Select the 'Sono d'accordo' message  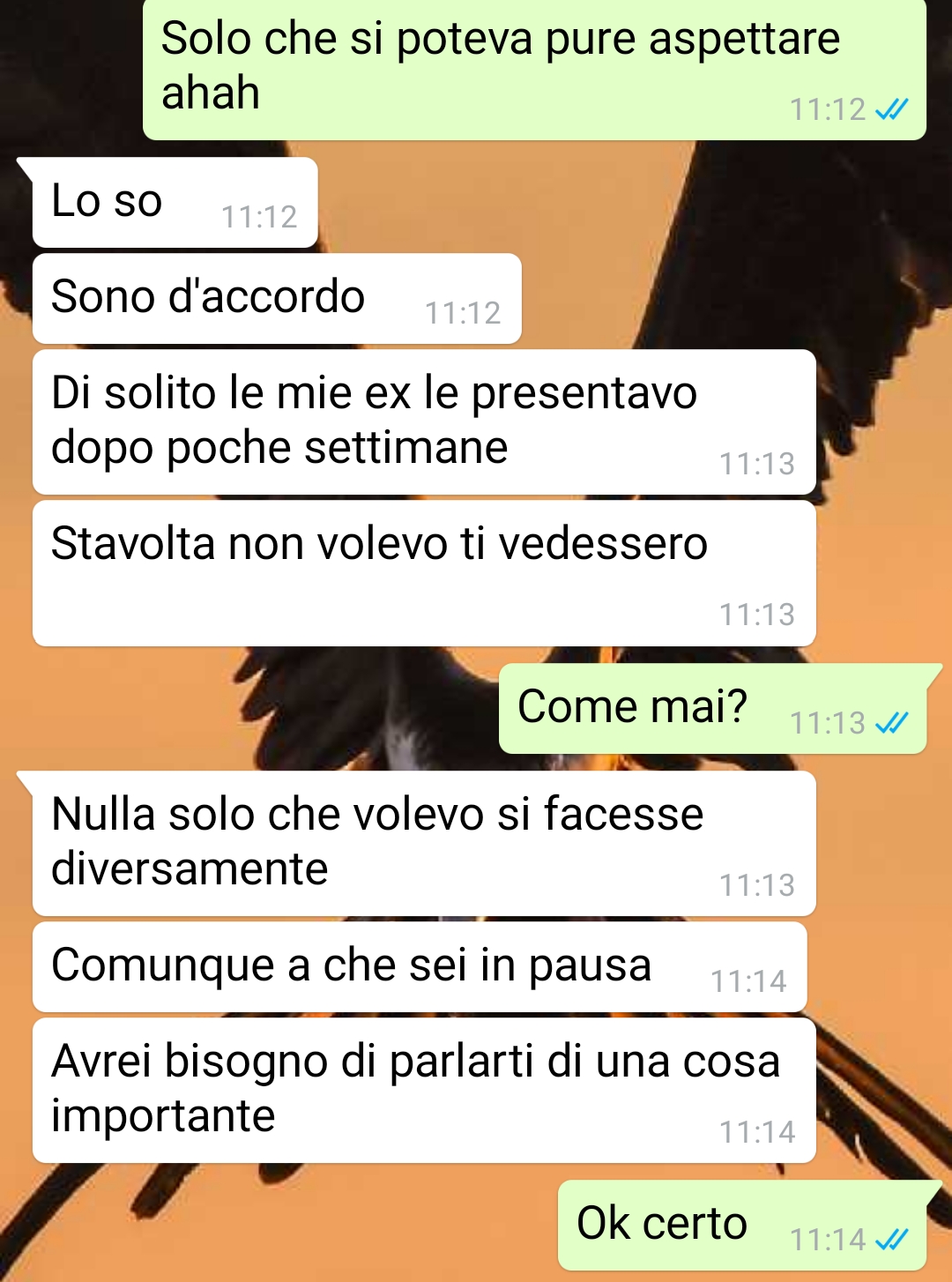(x=277, y=299)
